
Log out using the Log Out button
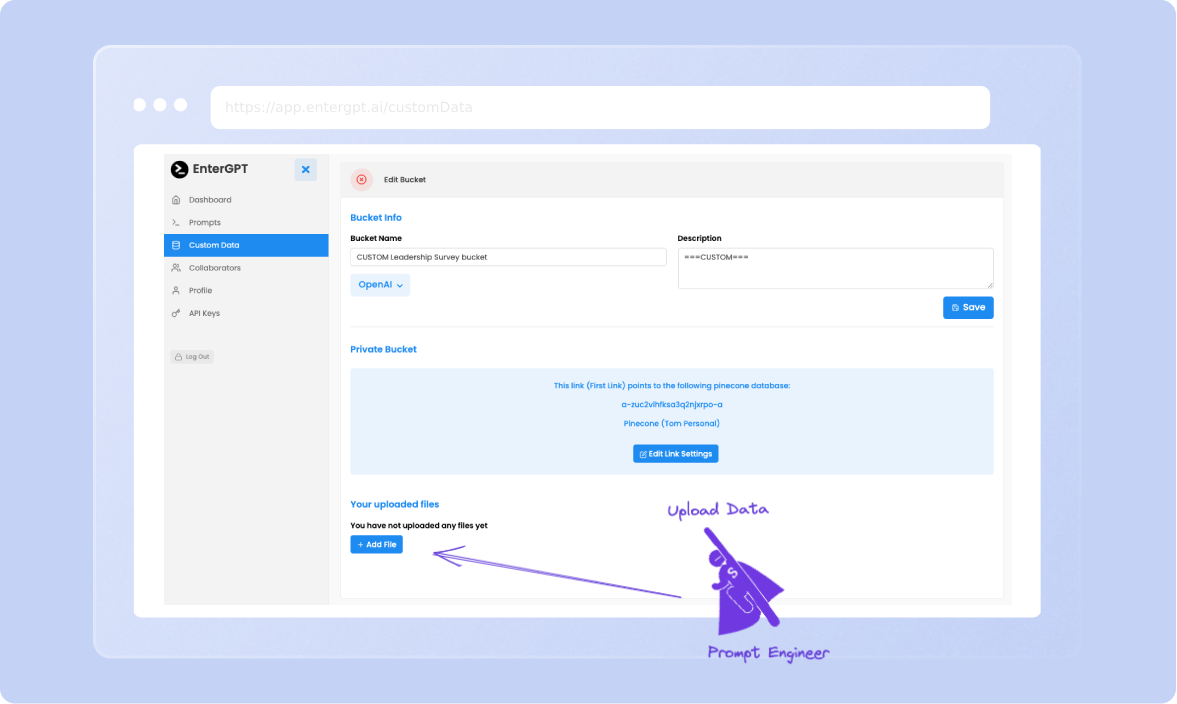pyautogui.click(x=192, y=357)
